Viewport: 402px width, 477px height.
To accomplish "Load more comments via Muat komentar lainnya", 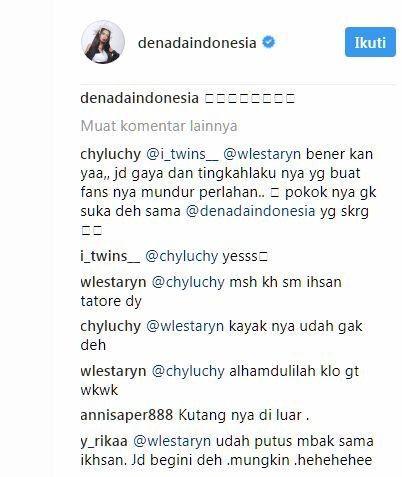I will (x=159, y=126).
